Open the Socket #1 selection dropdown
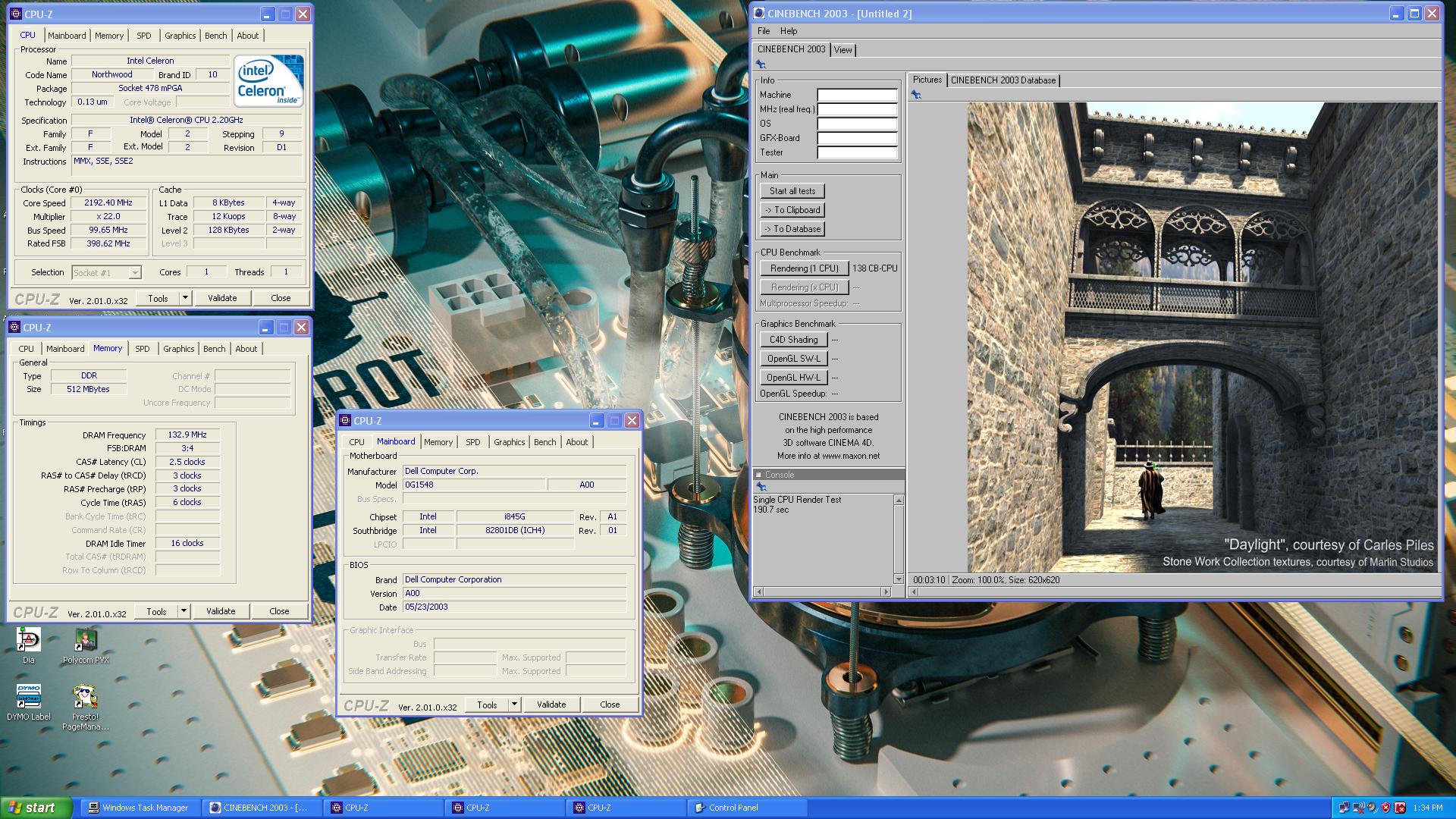This screenshot has height=819, width=1456. pyautogui.click(x=107, y=272)
